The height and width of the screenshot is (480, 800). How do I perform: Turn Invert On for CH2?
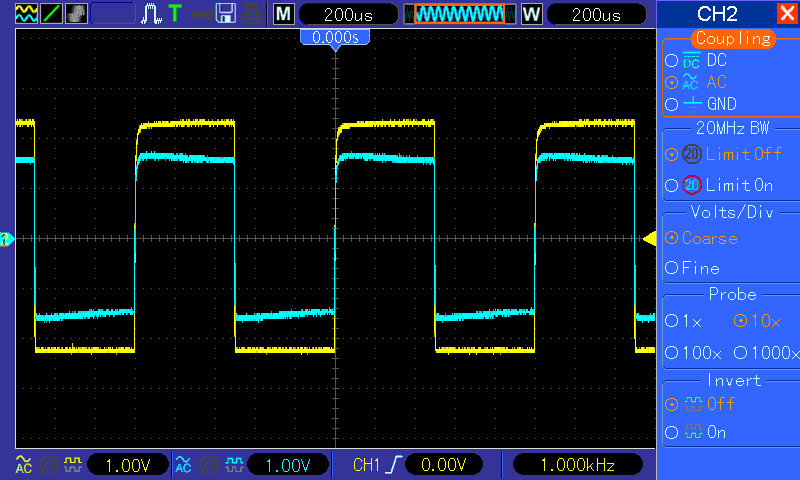(671, 433)
